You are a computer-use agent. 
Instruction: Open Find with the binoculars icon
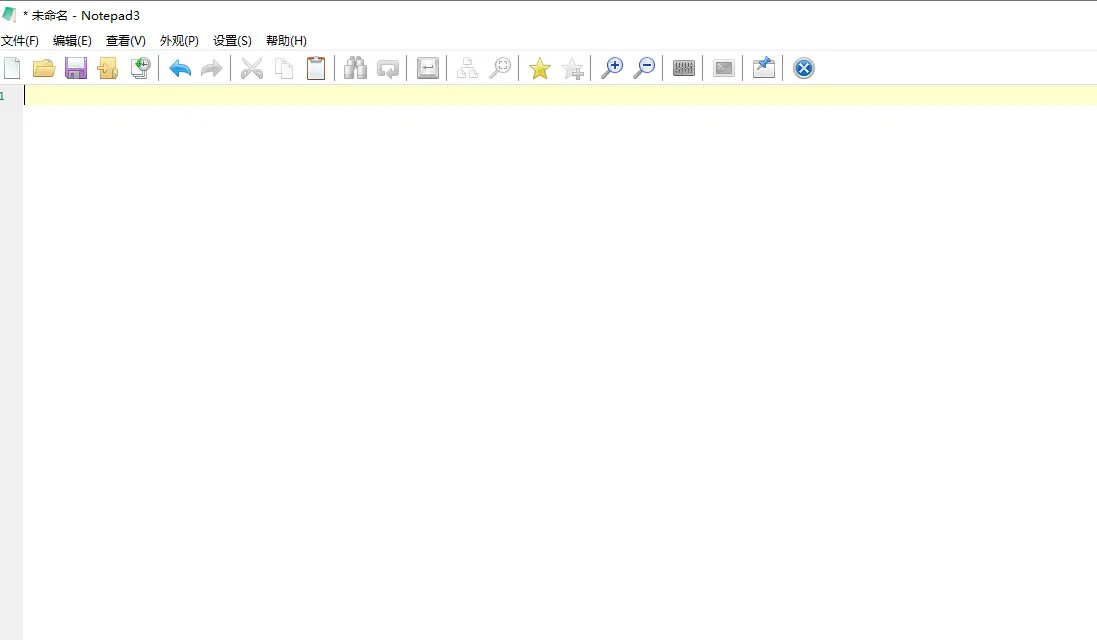[355, 67]
